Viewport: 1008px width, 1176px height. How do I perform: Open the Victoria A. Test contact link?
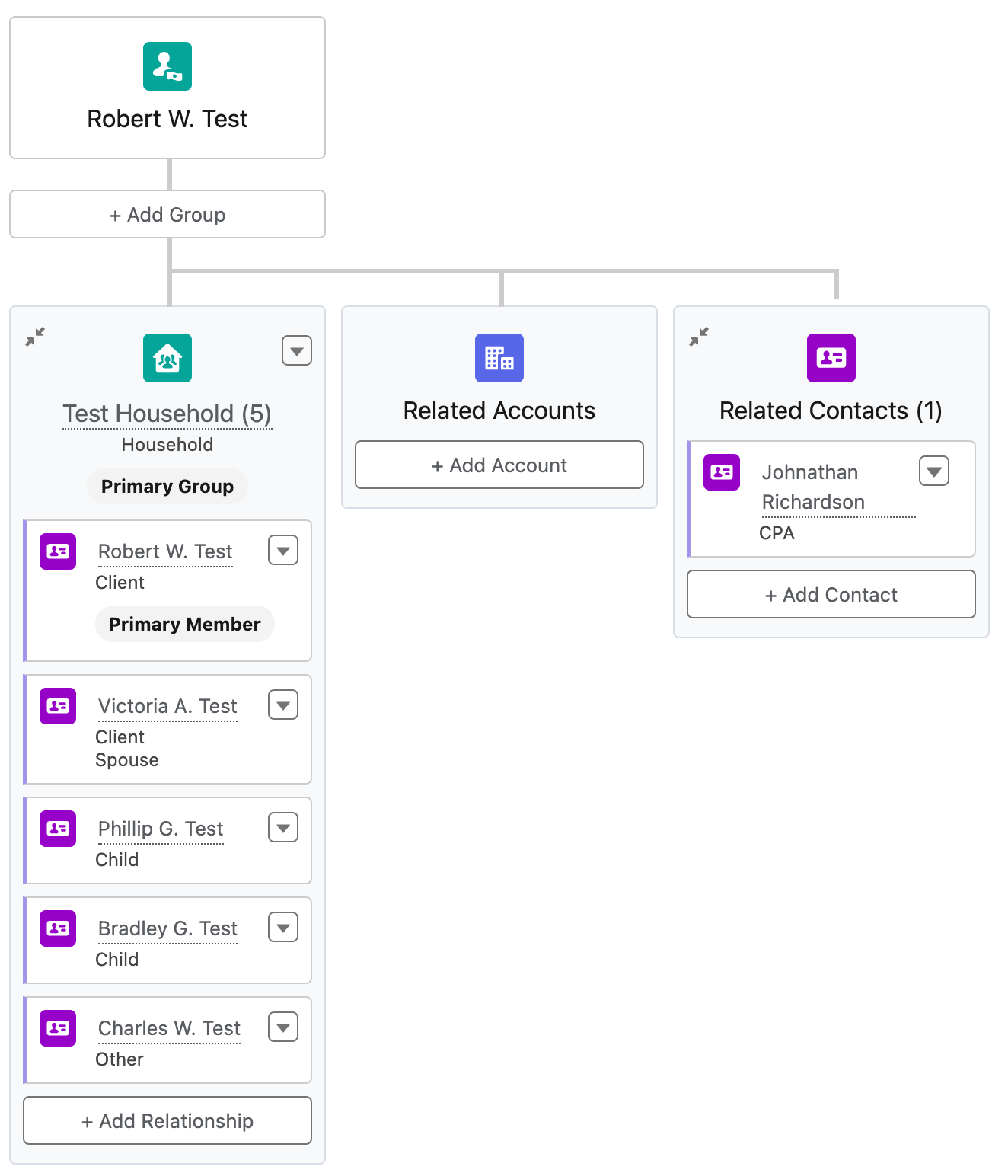(x=167, y=706)
